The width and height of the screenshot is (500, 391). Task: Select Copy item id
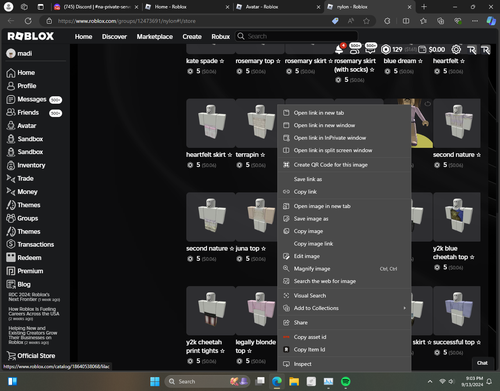(x=344, y=349)
